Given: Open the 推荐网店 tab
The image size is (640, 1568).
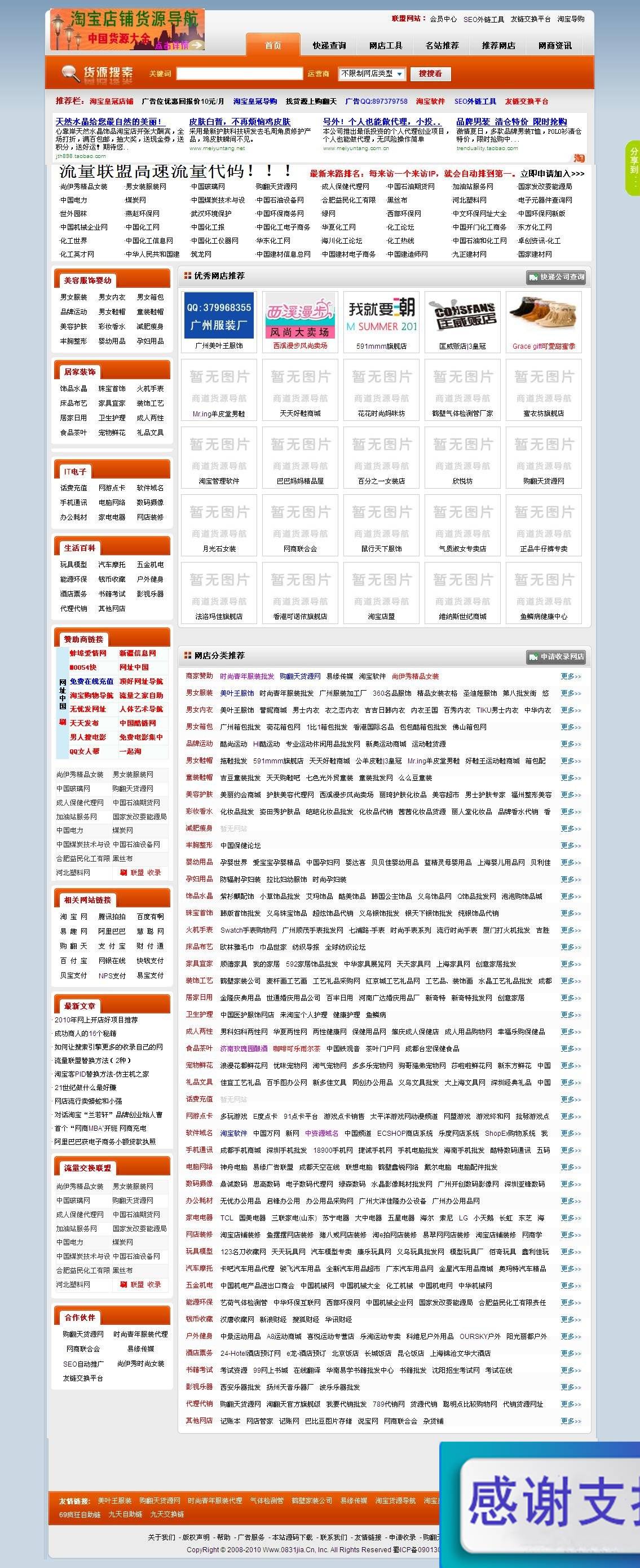Looking at the screenshot, I should (x=498, y=45).
